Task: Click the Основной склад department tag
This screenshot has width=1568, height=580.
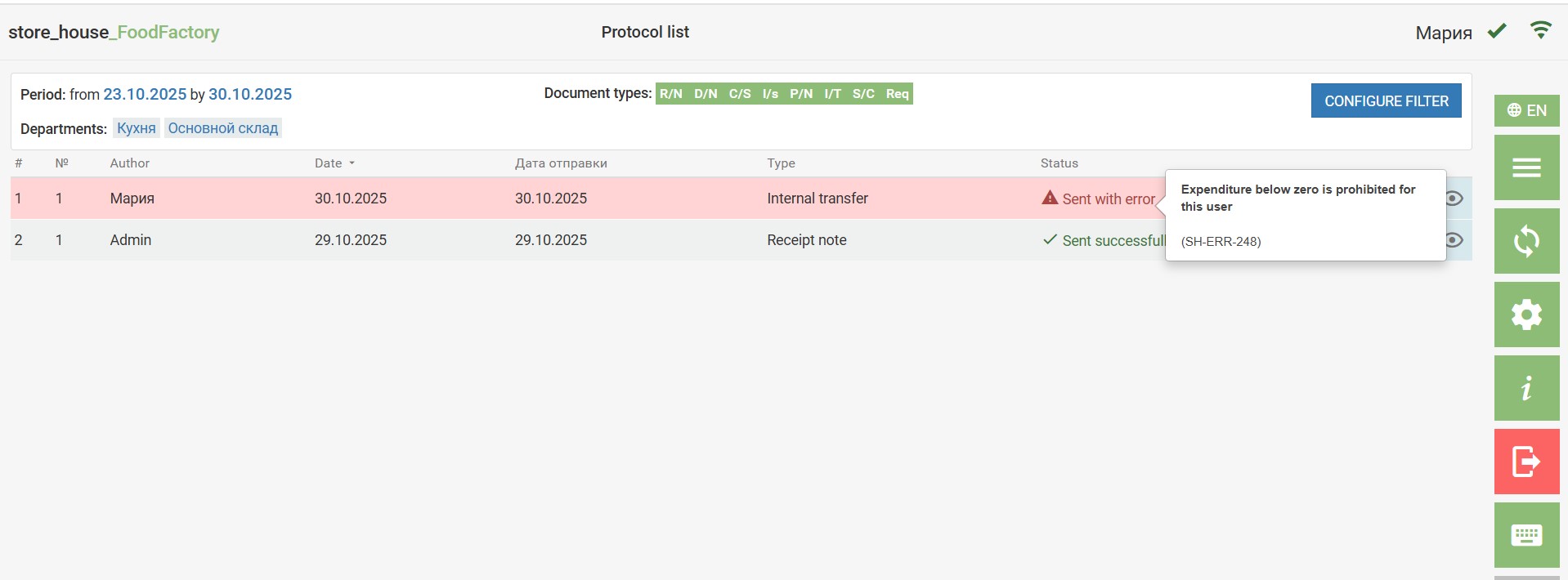Action: (222, 128)
